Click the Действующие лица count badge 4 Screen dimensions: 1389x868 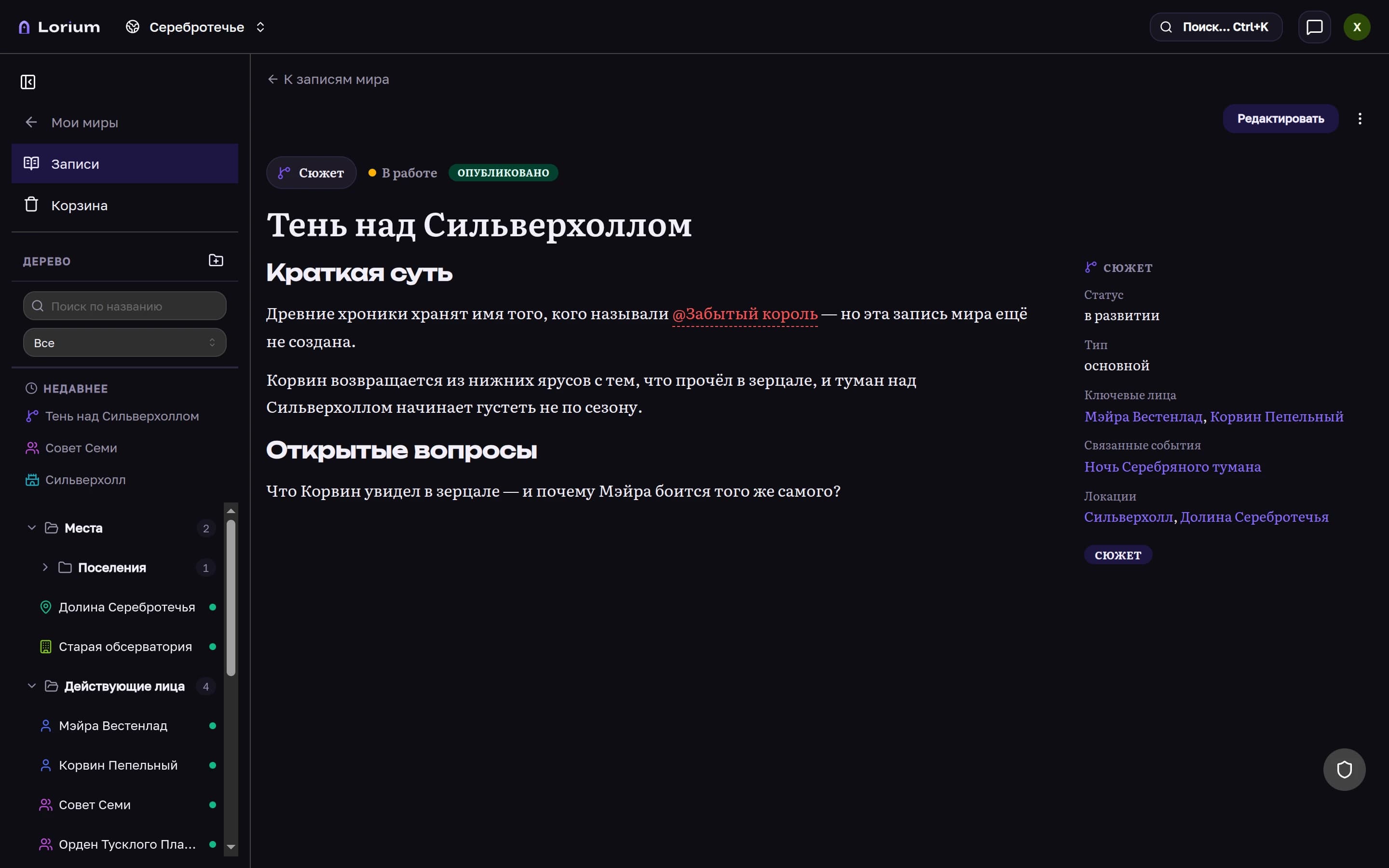[x=206, y=687]
